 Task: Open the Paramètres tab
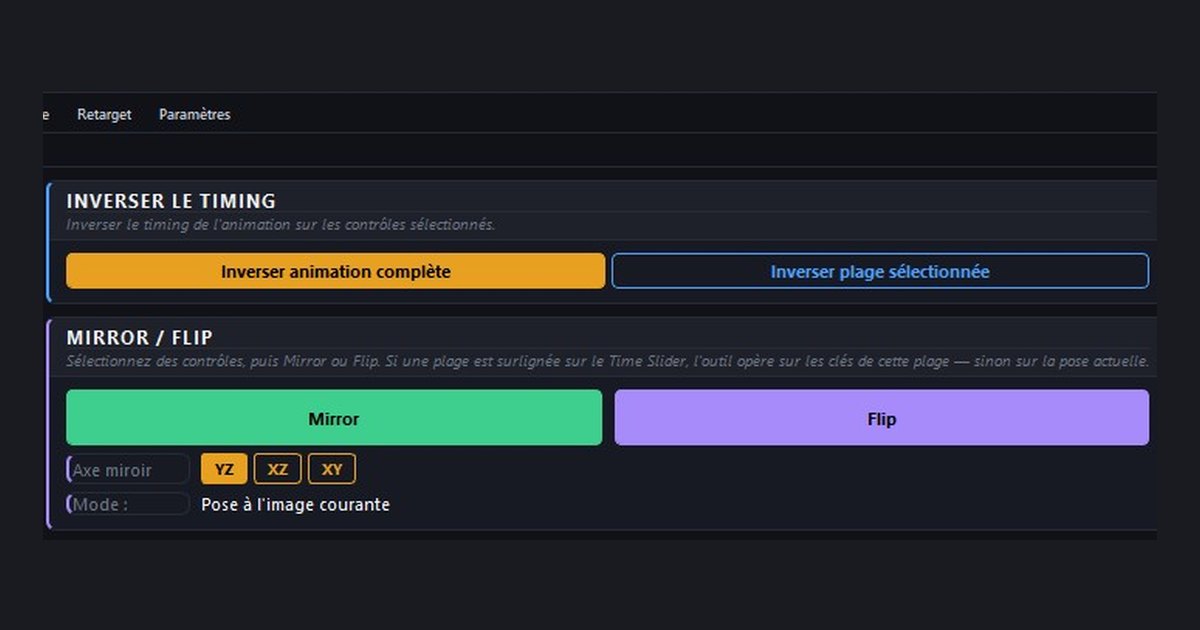click(x=195, y=115)
